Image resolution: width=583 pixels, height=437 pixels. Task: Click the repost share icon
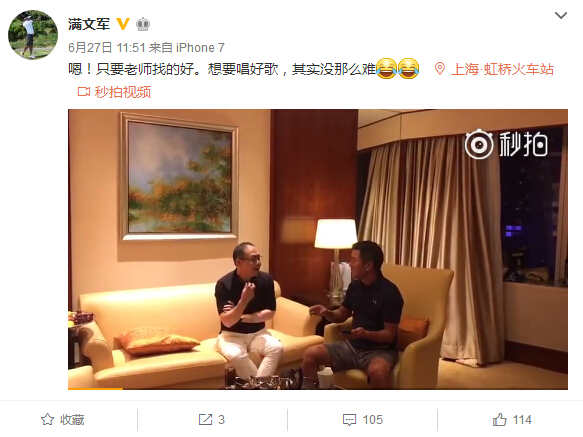pos(205,420)
